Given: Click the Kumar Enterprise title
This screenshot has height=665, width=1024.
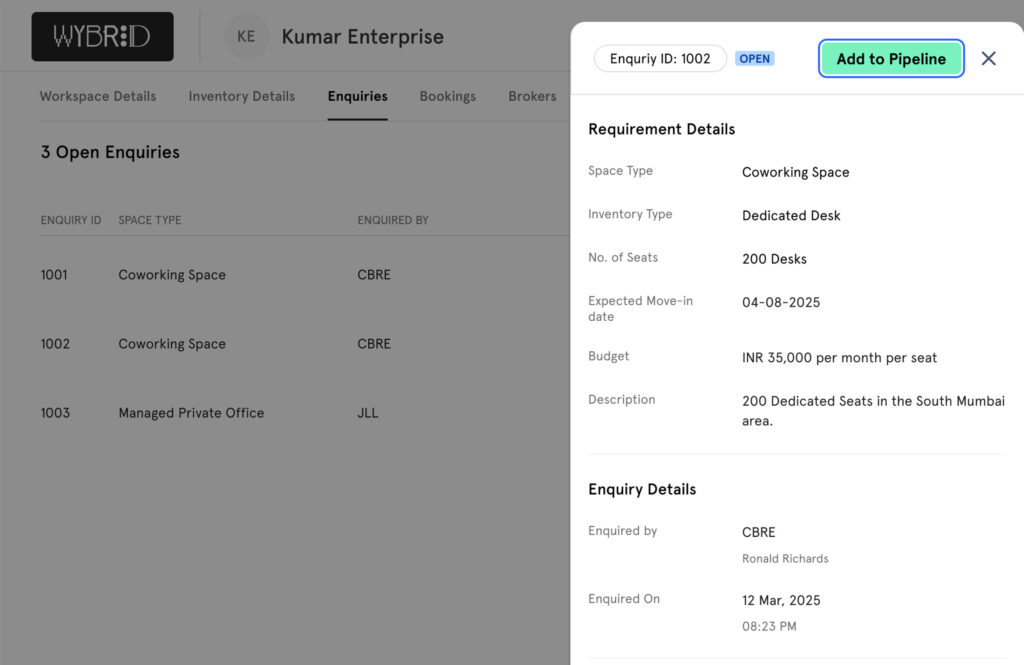Looking at the screenshot, I should pos(362,37).
